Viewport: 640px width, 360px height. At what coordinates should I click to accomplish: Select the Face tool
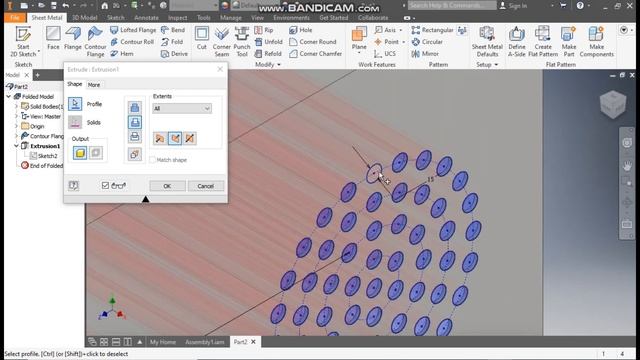(53, 38)
